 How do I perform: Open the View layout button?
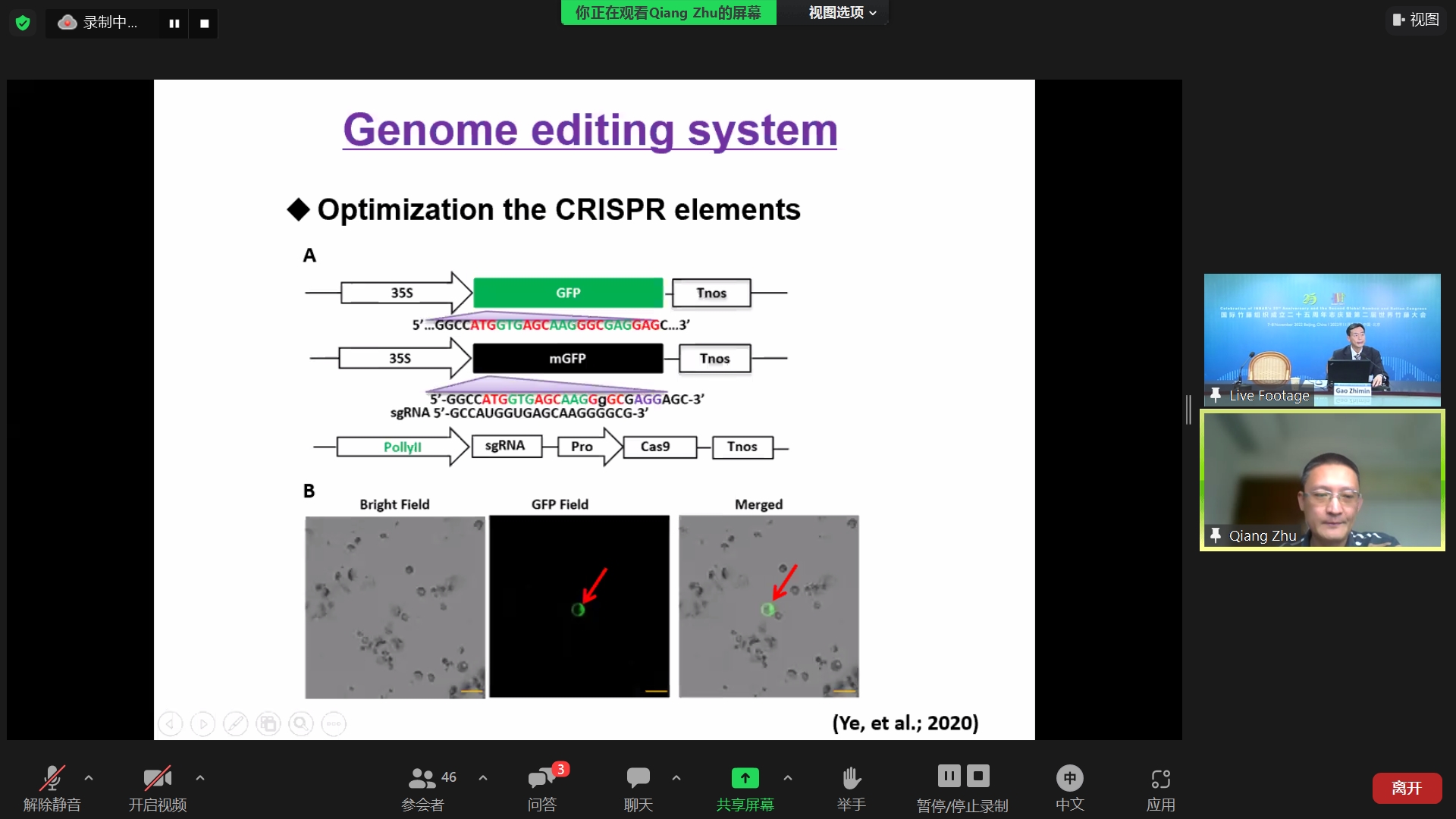1415,20
